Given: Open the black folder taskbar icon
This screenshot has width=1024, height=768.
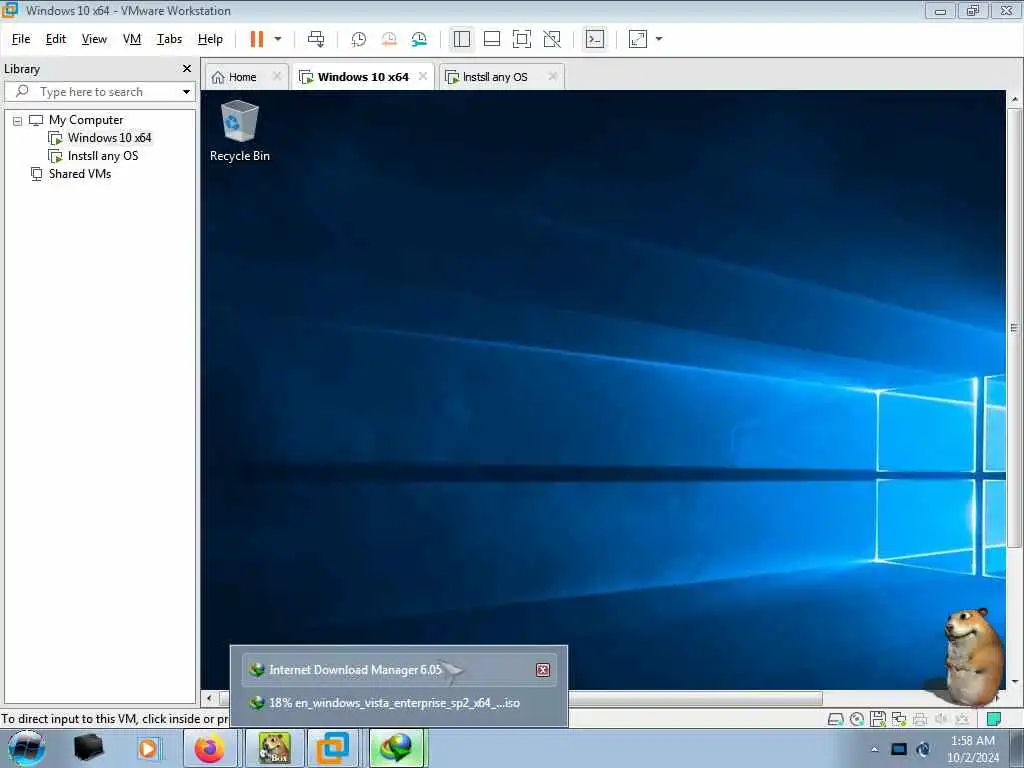Looking at the screenshot, I should coord(88,748).
